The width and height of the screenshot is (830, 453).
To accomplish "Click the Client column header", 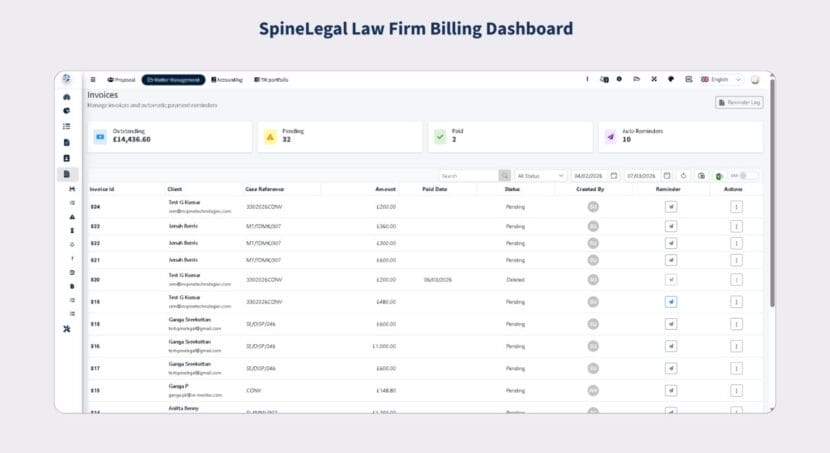I will click(x=175, y=189).
